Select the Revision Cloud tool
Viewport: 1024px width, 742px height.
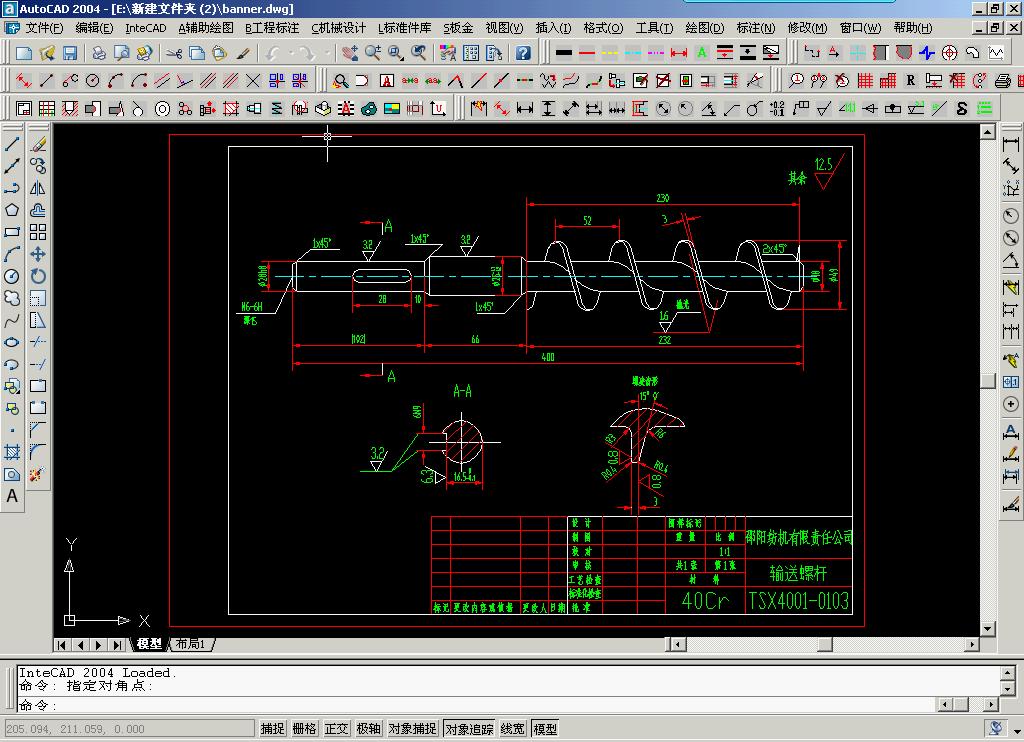[12, 298]
